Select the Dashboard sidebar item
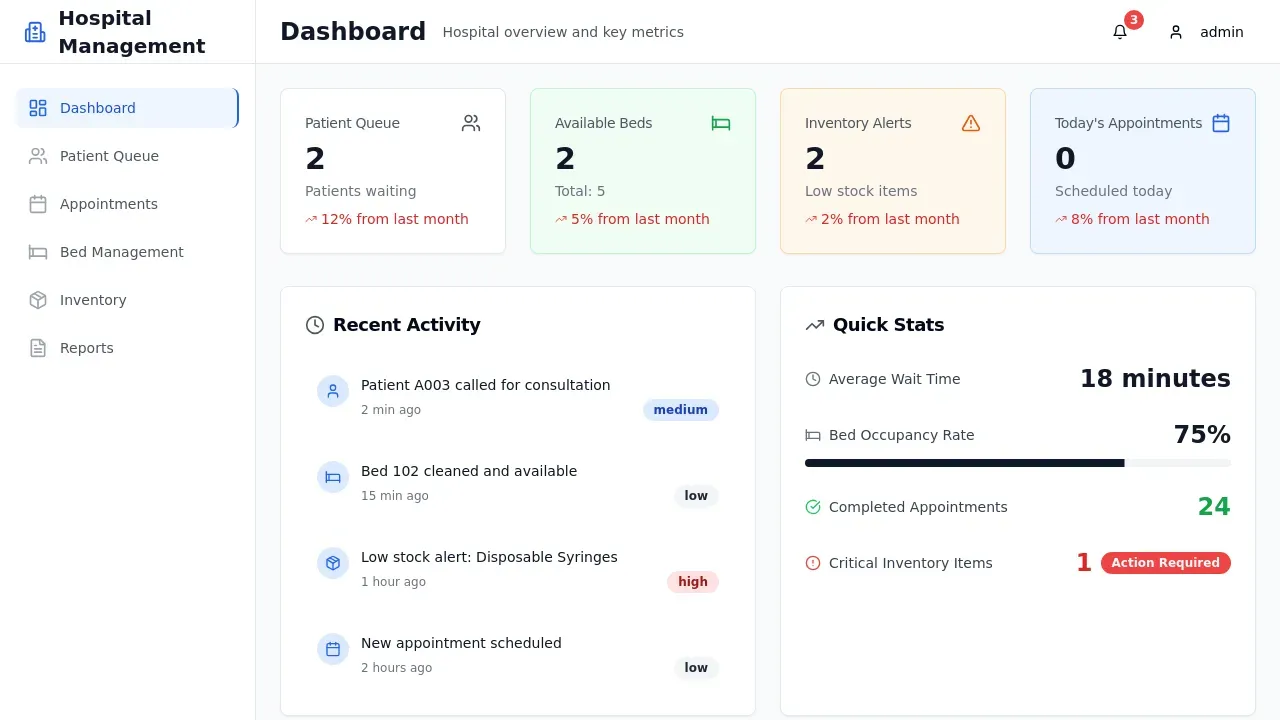Image resolution: width=1280 pixels, height=720 pixels. (97, 108)
